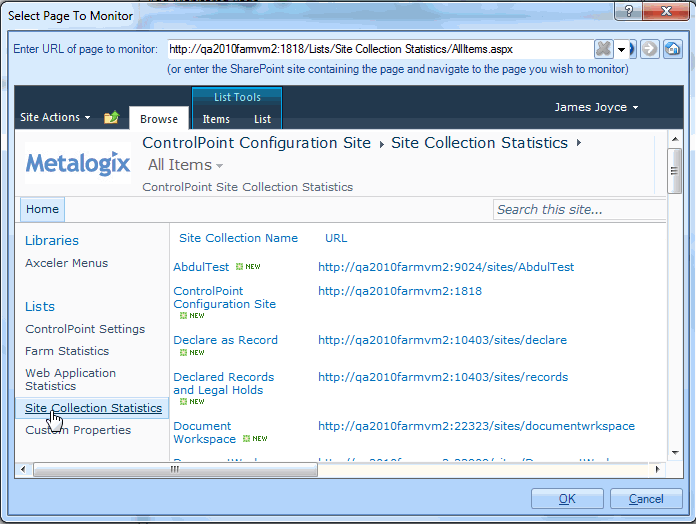Expand the Site Actions menu
The image size is (696, 524).
pos(55,118)
